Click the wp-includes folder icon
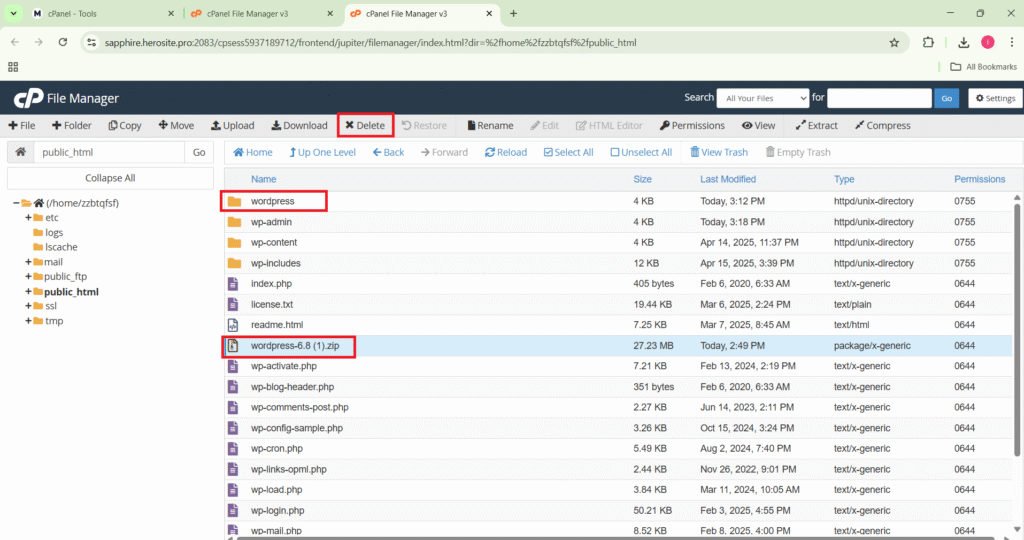The width and height of the screenshot is (1024, 540). pyautogui.click(x=234, y=263)
